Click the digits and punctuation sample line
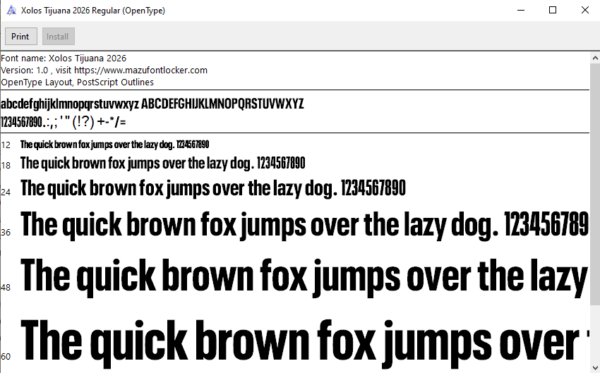The height and width of the screenshot is (373, 600). pyautogui.click(x=63, y=122)
